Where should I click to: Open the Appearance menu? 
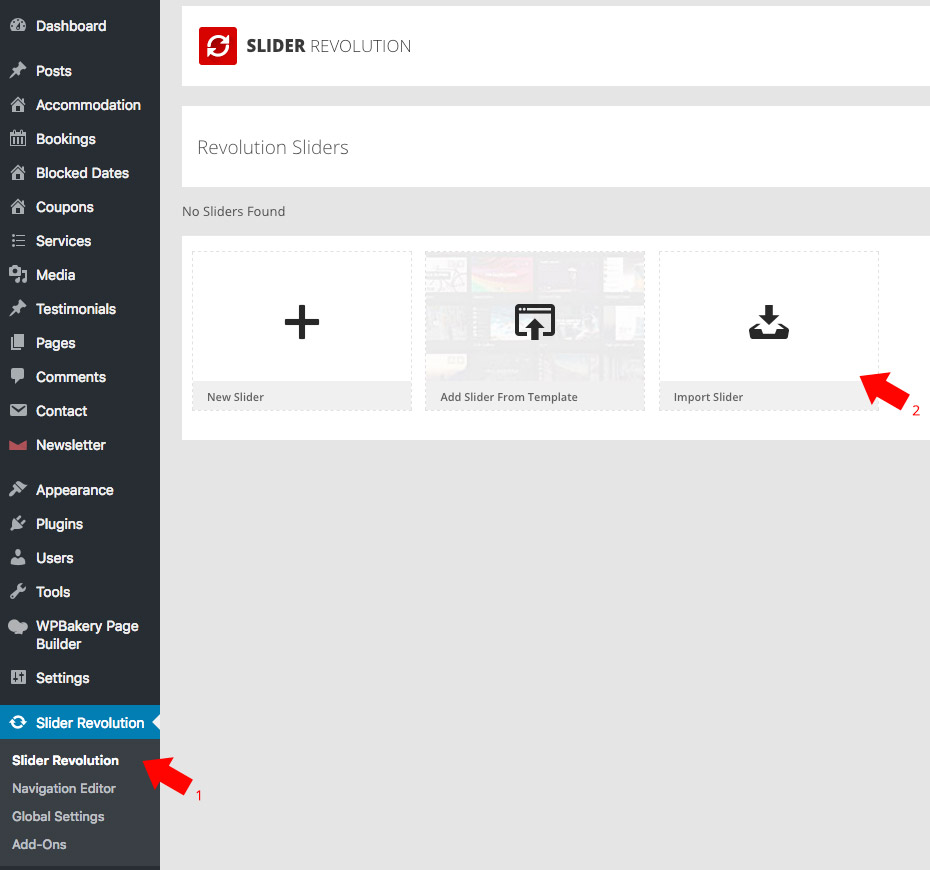pyautogui.click(x=74, y=490)
